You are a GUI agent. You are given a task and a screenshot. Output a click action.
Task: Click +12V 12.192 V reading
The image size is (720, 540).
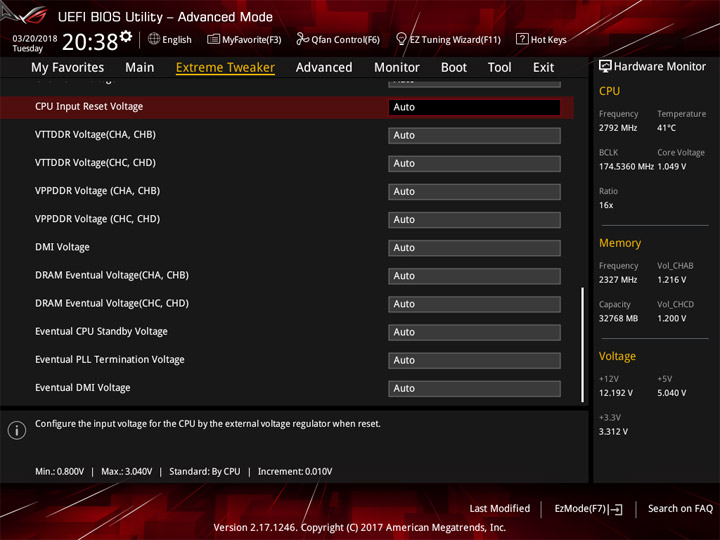point(616,393)
